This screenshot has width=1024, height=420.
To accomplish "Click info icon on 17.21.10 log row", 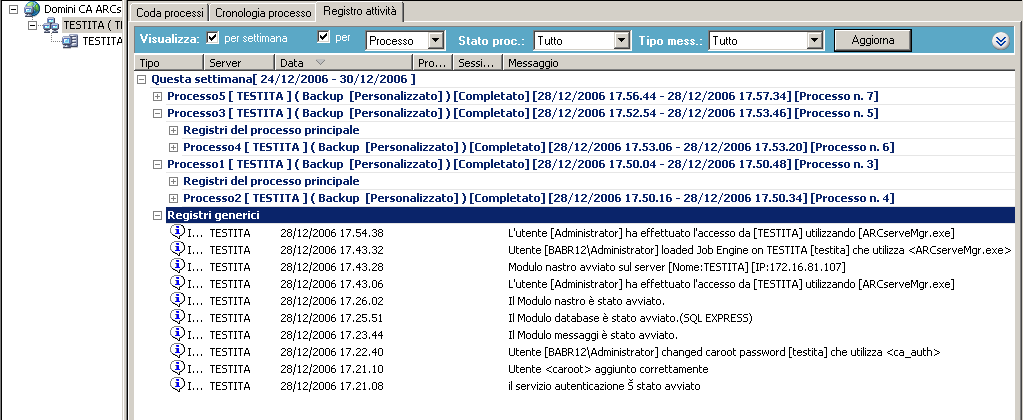I will [178, 368].
